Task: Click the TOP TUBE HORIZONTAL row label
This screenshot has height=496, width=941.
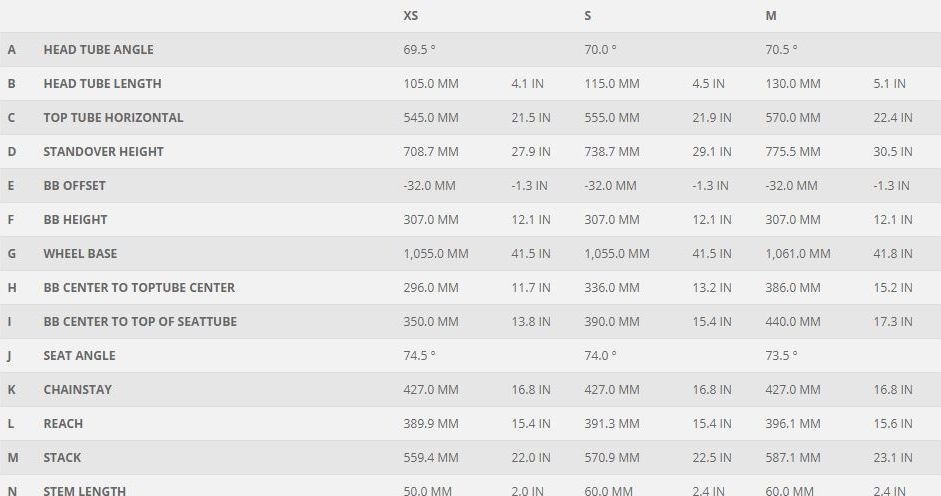Action: 113,118
